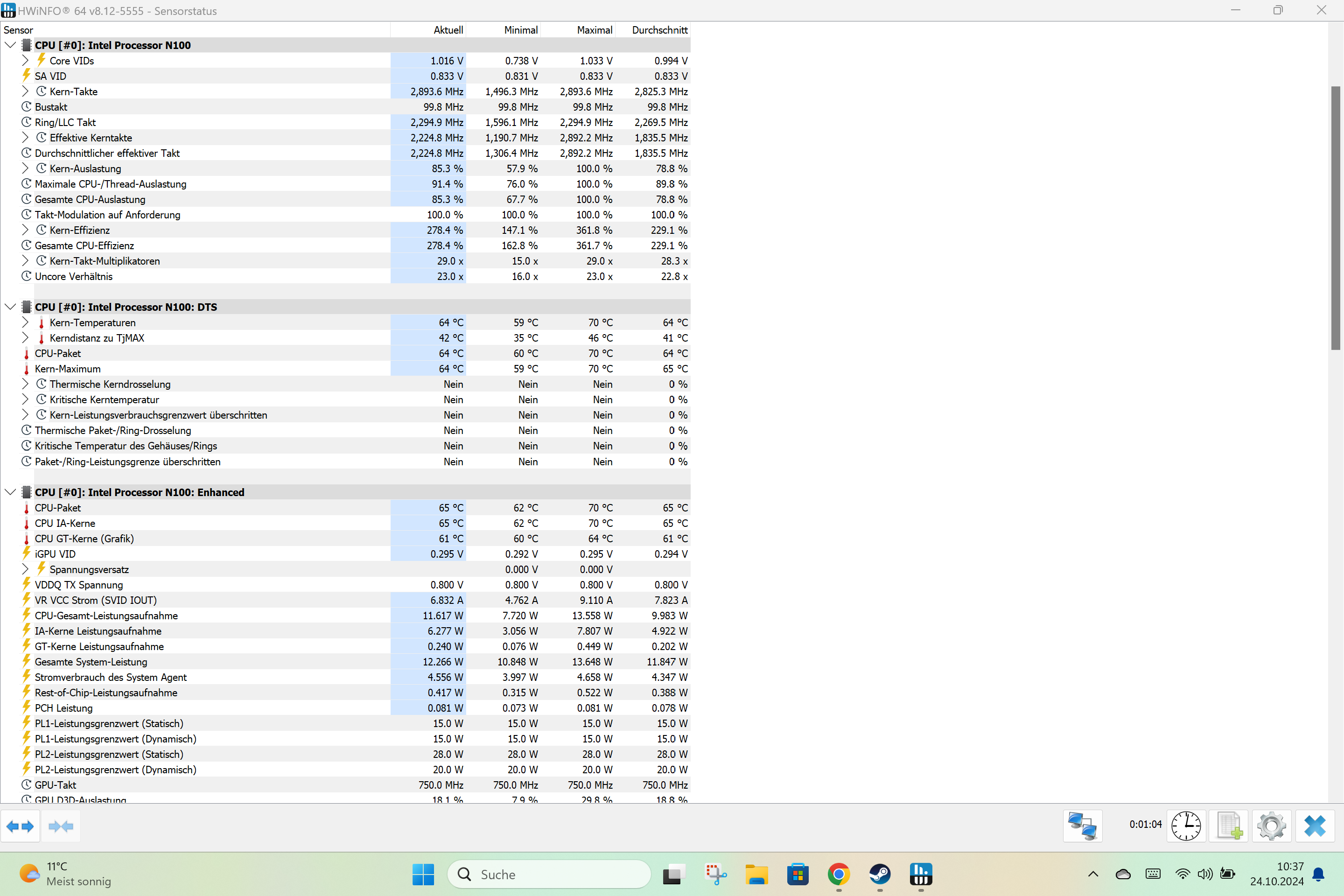Viewport: 1344px width, 896px height.
Task: Click the clock icon beside GPU-Takt
Action: 26,784
